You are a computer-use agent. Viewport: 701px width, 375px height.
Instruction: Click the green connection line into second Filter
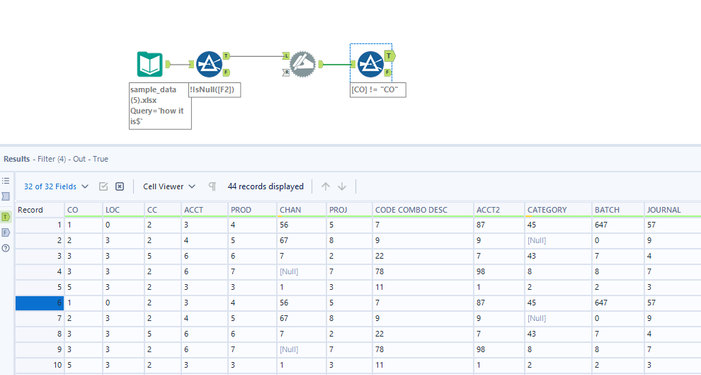click(x=338, y=64)
